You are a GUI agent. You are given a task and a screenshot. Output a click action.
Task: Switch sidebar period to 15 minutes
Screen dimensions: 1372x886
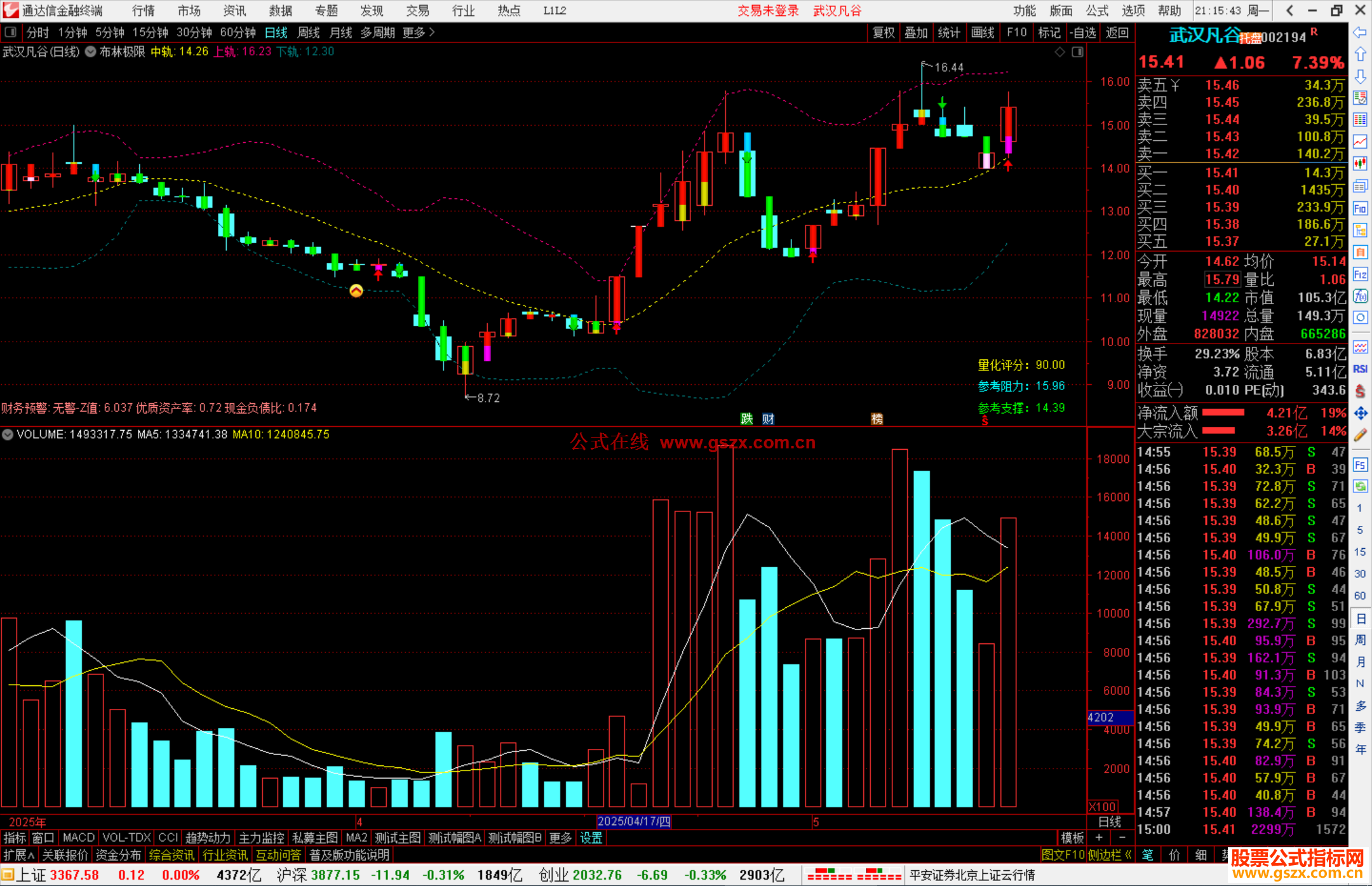coord(1360,552)
